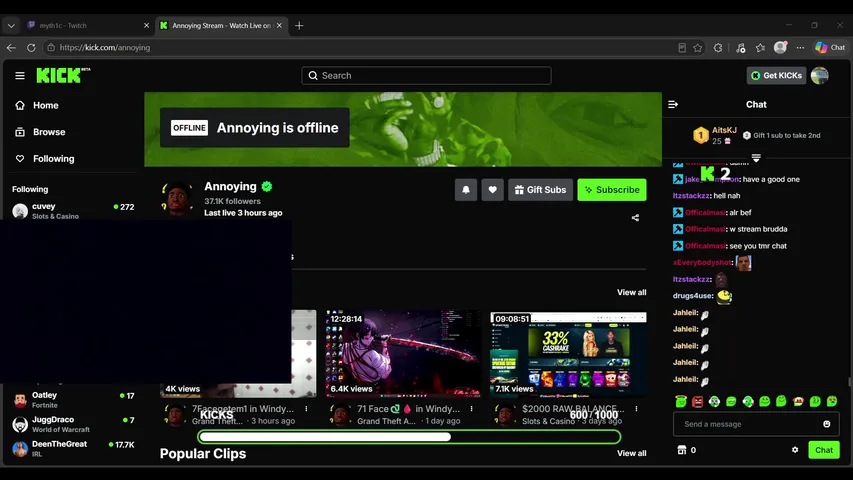The width and height of the screenshot is (853, 480).
Task: Open the JuggDraco channel in Following
Action: (x=73, y=424)
